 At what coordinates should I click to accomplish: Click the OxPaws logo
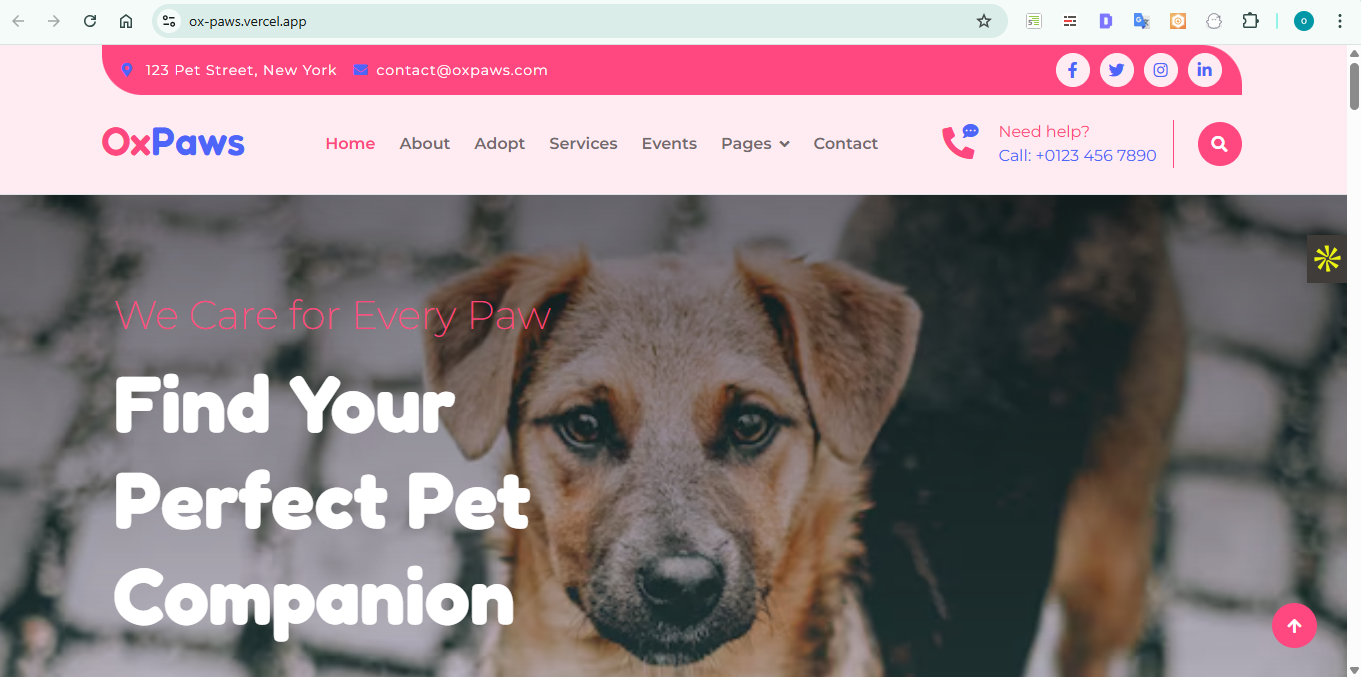[x=173, y=143]
